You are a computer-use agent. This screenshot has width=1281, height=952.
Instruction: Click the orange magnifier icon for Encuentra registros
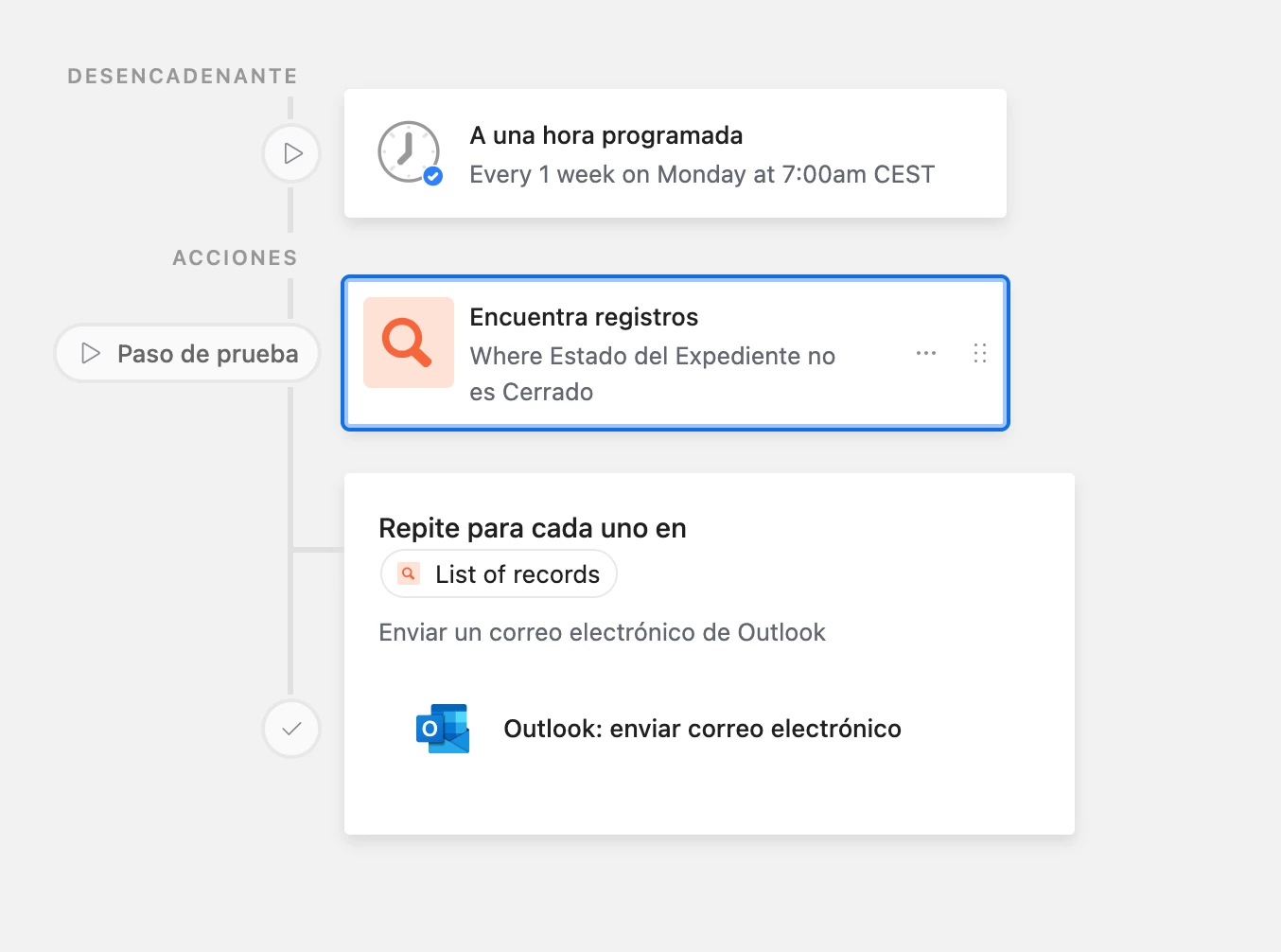(409, 343)
